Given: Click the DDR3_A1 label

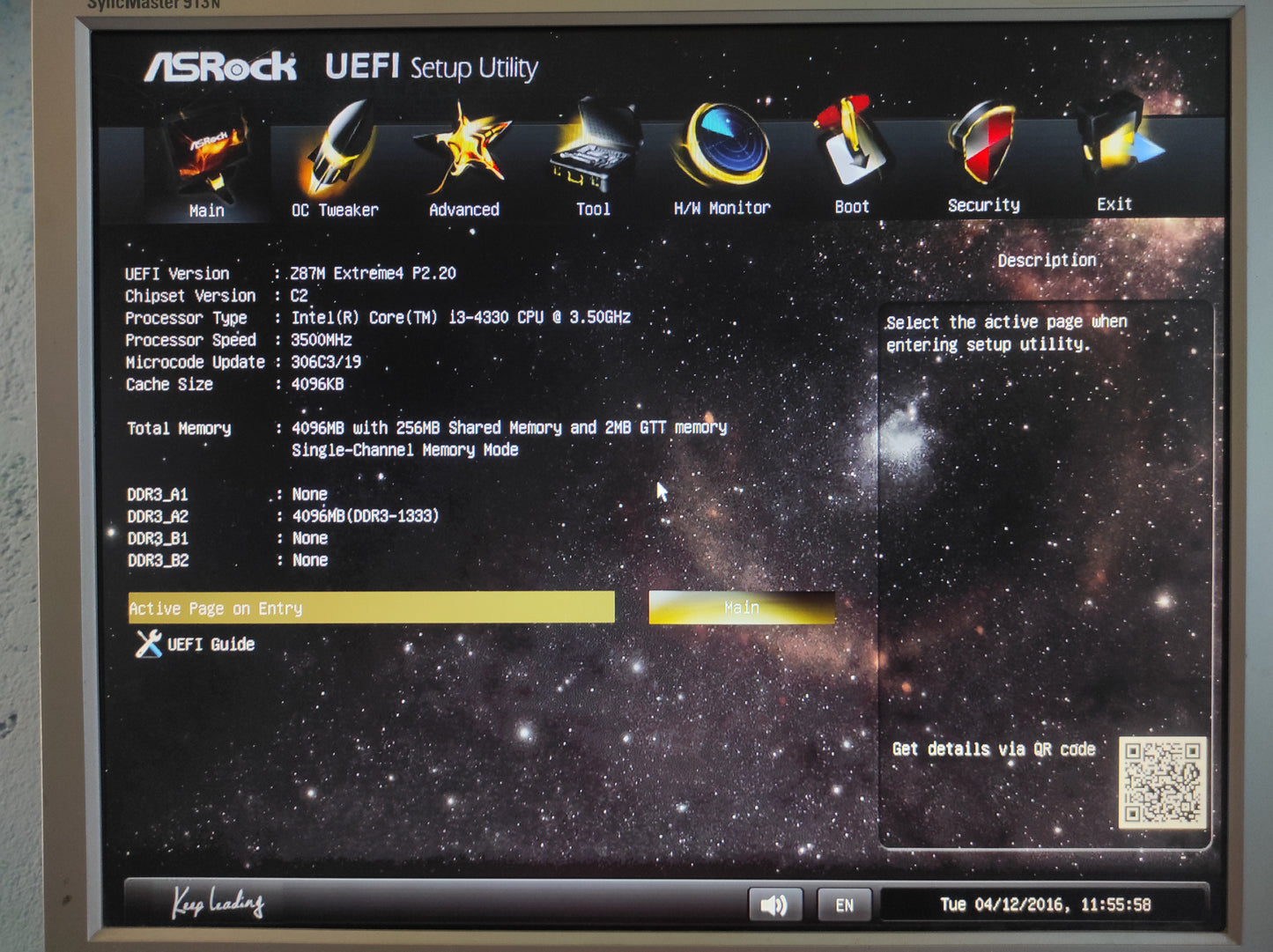Looking at the screenshot, I should [158, 495].
